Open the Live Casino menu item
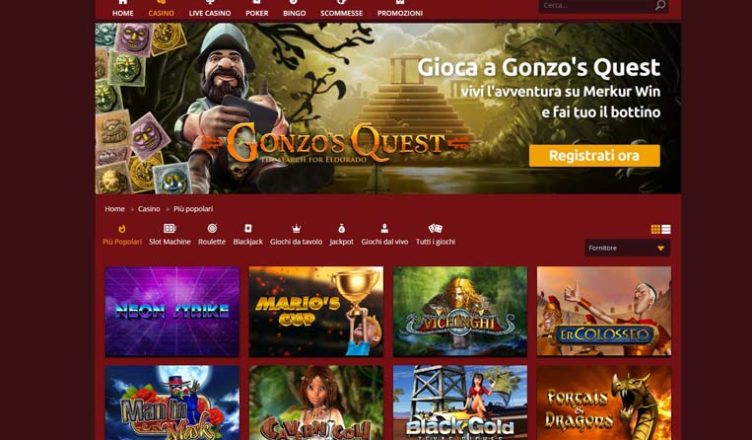752x440 pixels. coord(210,13)
